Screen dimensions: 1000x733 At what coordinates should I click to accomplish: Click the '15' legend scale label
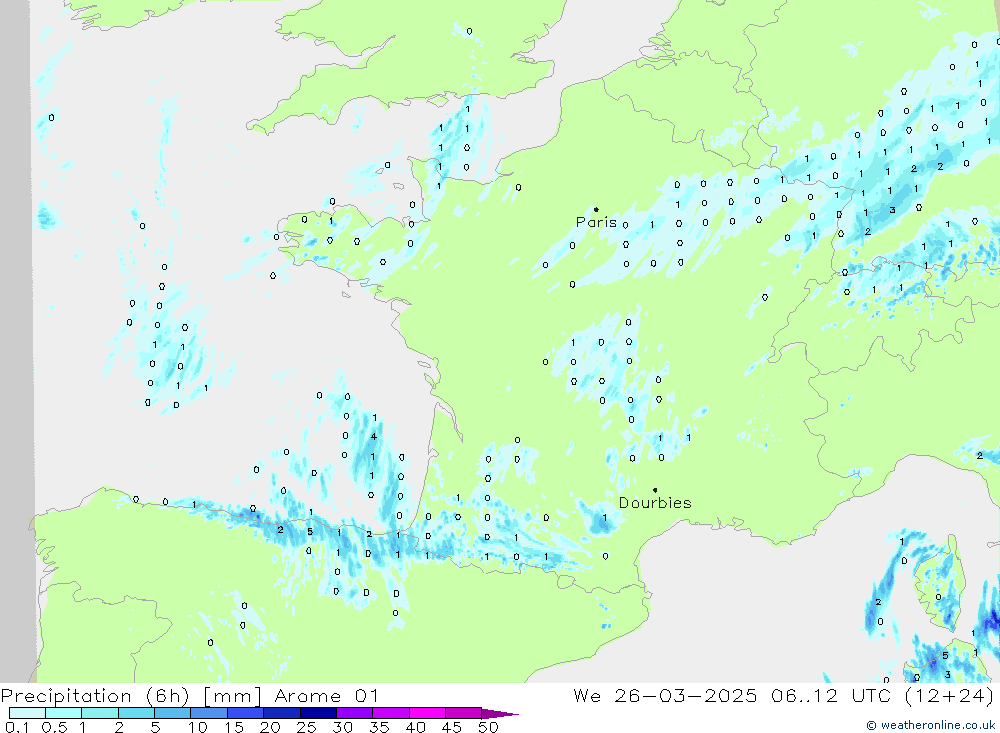(234, 727)
